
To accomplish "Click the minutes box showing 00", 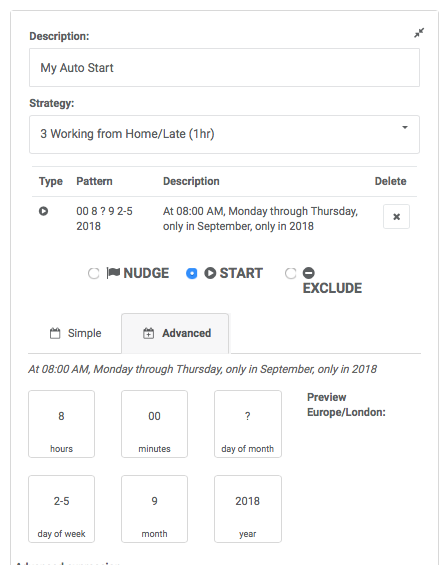I will click(154, 424).
